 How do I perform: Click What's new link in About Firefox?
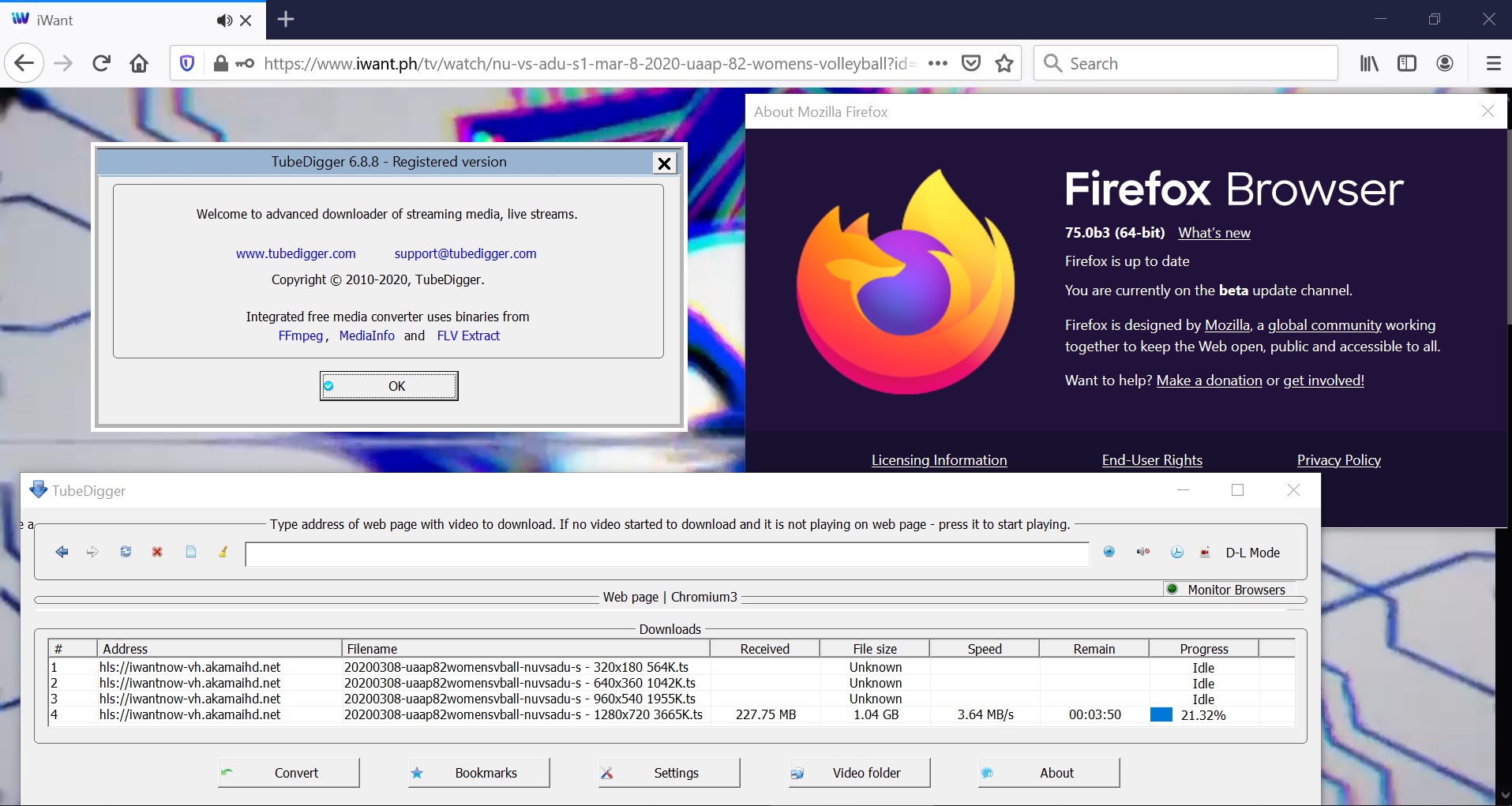coord(1214,233)
